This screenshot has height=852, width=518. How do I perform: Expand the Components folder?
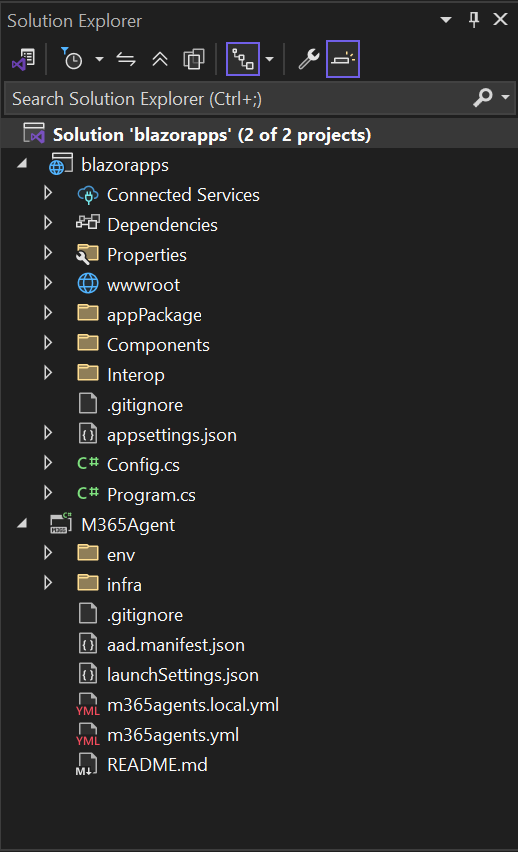48,342
